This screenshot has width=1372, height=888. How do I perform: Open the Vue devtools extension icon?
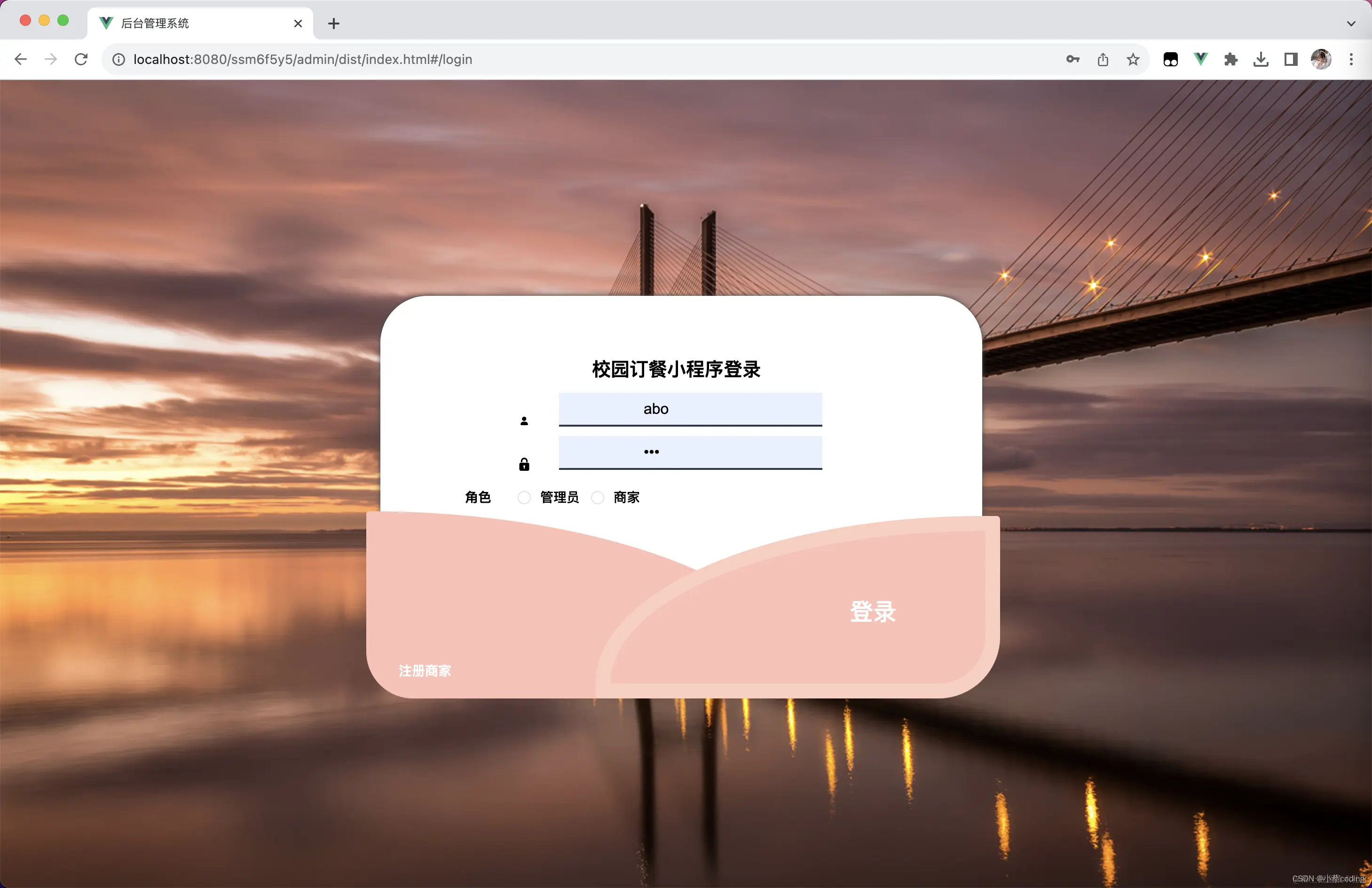click(1200, 59)
